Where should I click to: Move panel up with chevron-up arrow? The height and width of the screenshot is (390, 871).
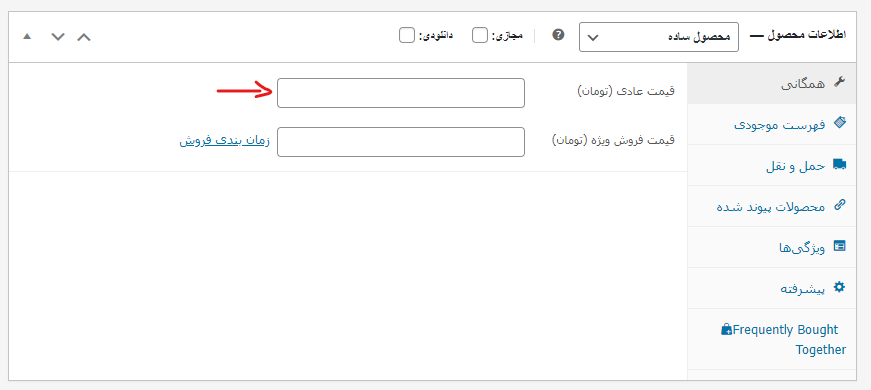point(84,37)
